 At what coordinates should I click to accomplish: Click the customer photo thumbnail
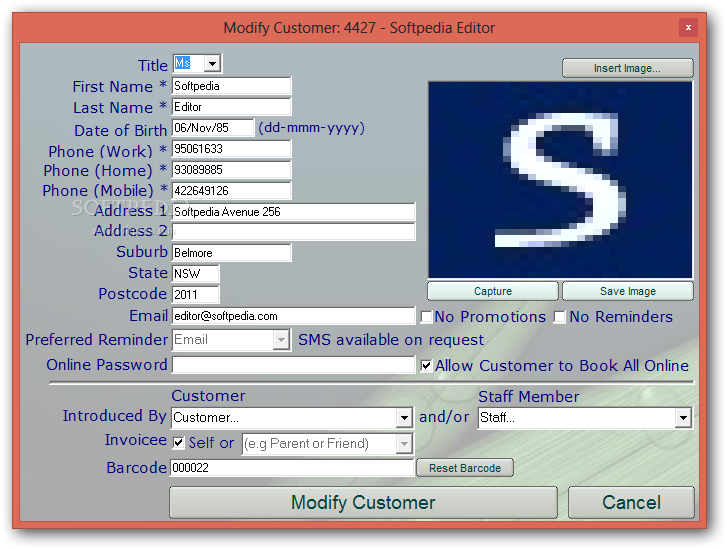click(560, 180)
